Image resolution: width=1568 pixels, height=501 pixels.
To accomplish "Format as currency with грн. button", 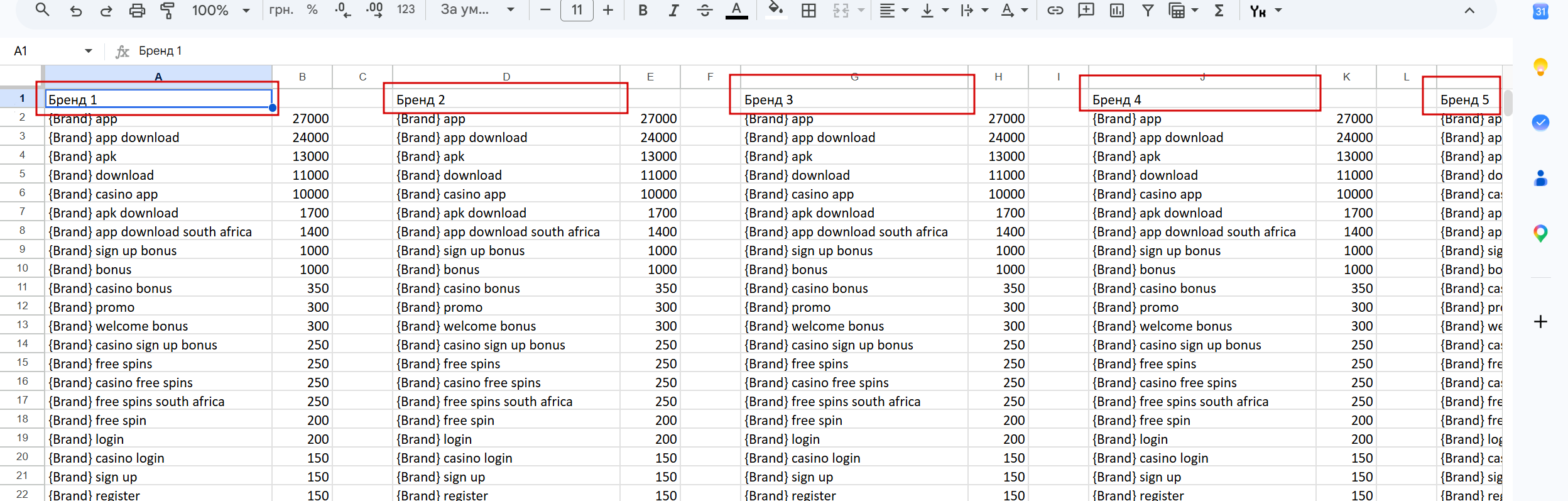I will click(x=281, y=10).
